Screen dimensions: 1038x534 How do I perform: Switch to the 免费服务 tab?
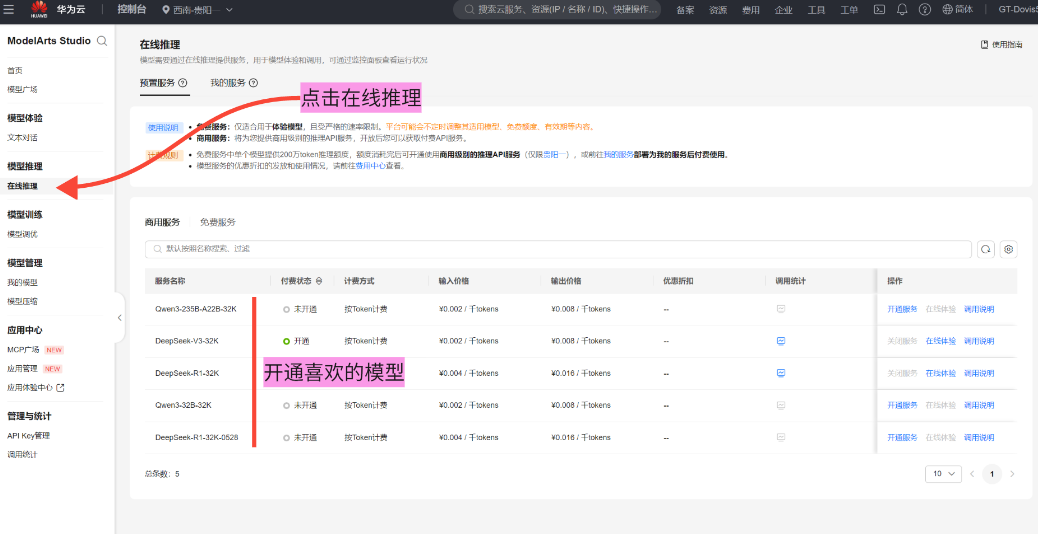[218, 222]
